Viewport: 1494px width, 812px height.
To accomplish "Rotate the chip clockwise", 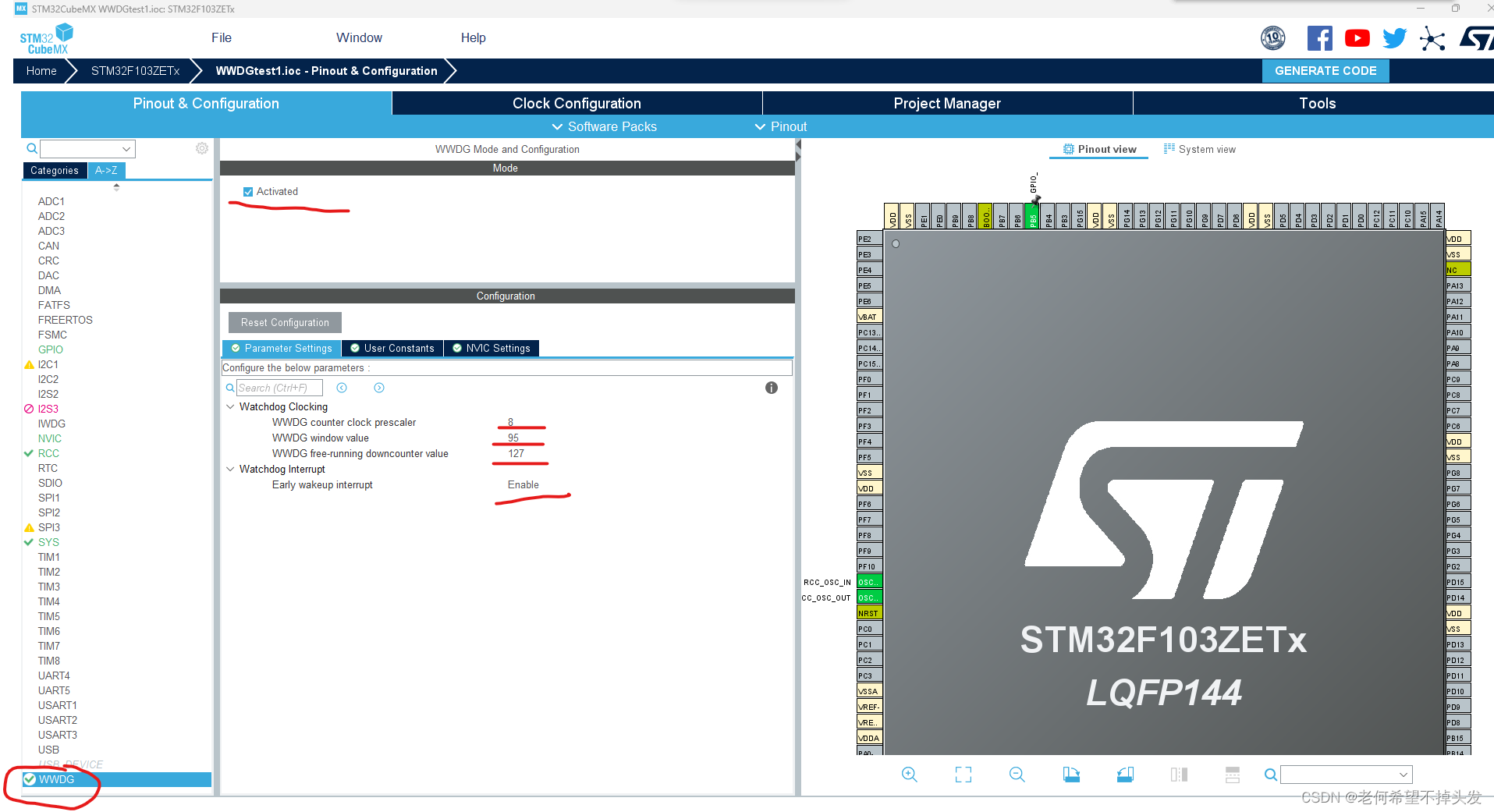I will tap(1070, 775).
